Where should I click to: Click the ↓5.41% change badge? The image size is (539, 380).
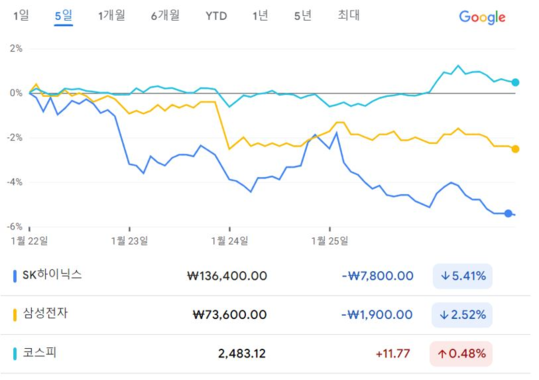tap(463, 276)
